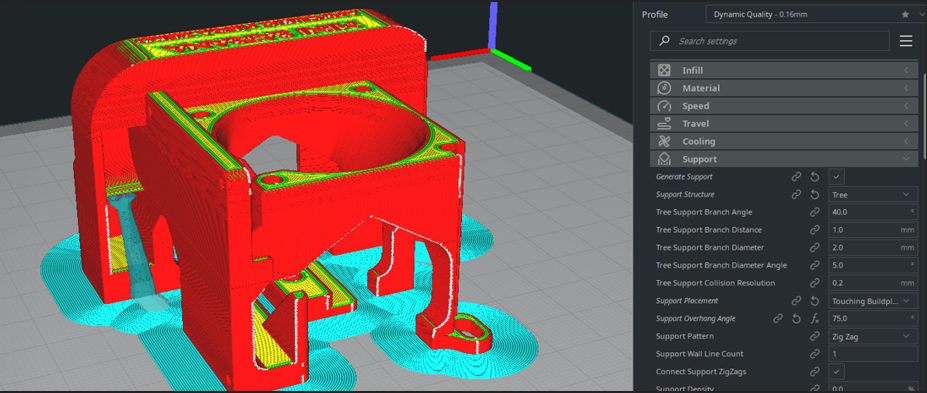Click the 'Support Pattern' setting label
The width and height of the screenshot is (927, 393).
pos(685,336)
